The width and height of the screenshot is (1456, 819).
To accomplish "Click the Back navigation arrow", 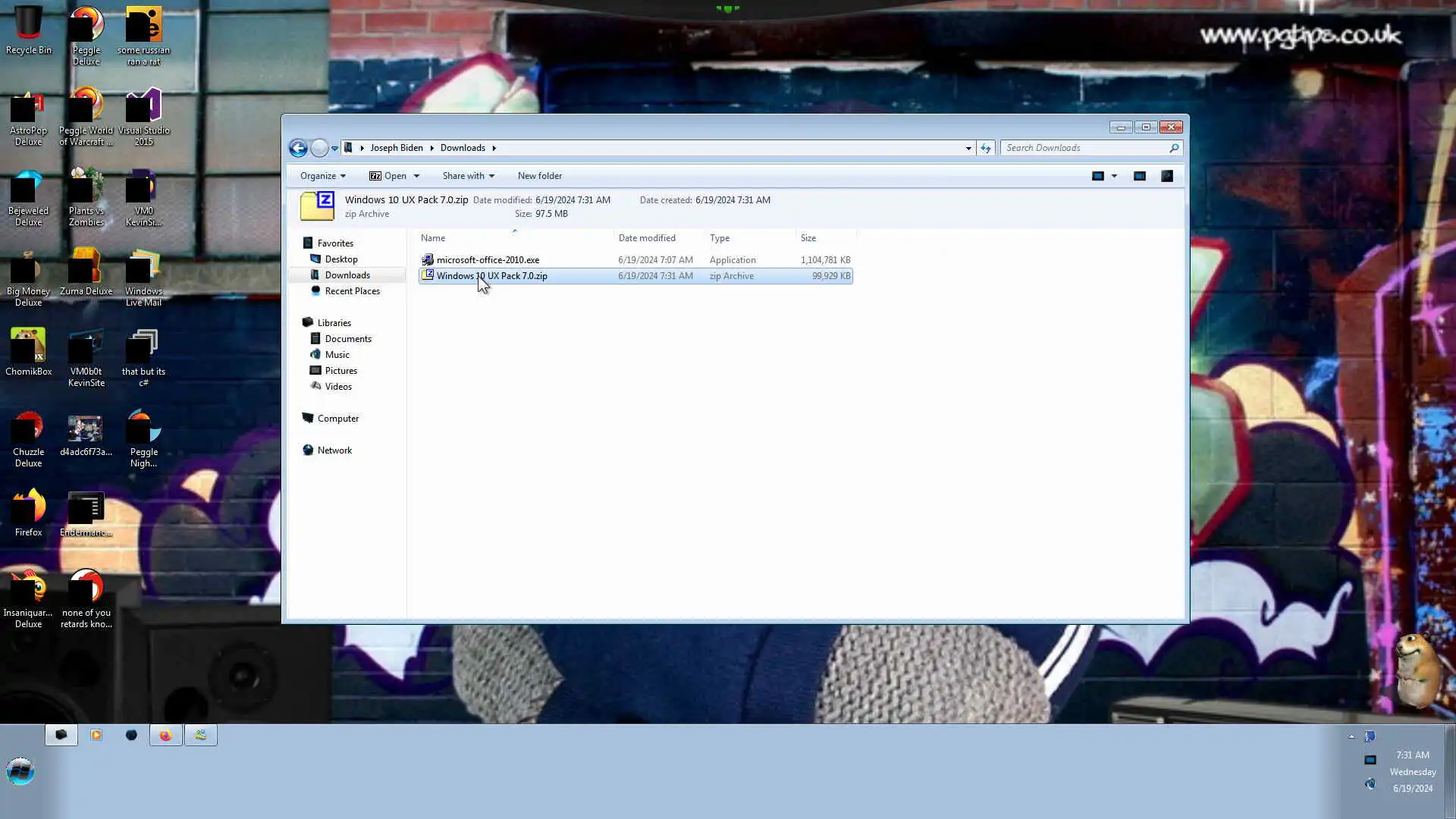I will [x=298, y=148].
